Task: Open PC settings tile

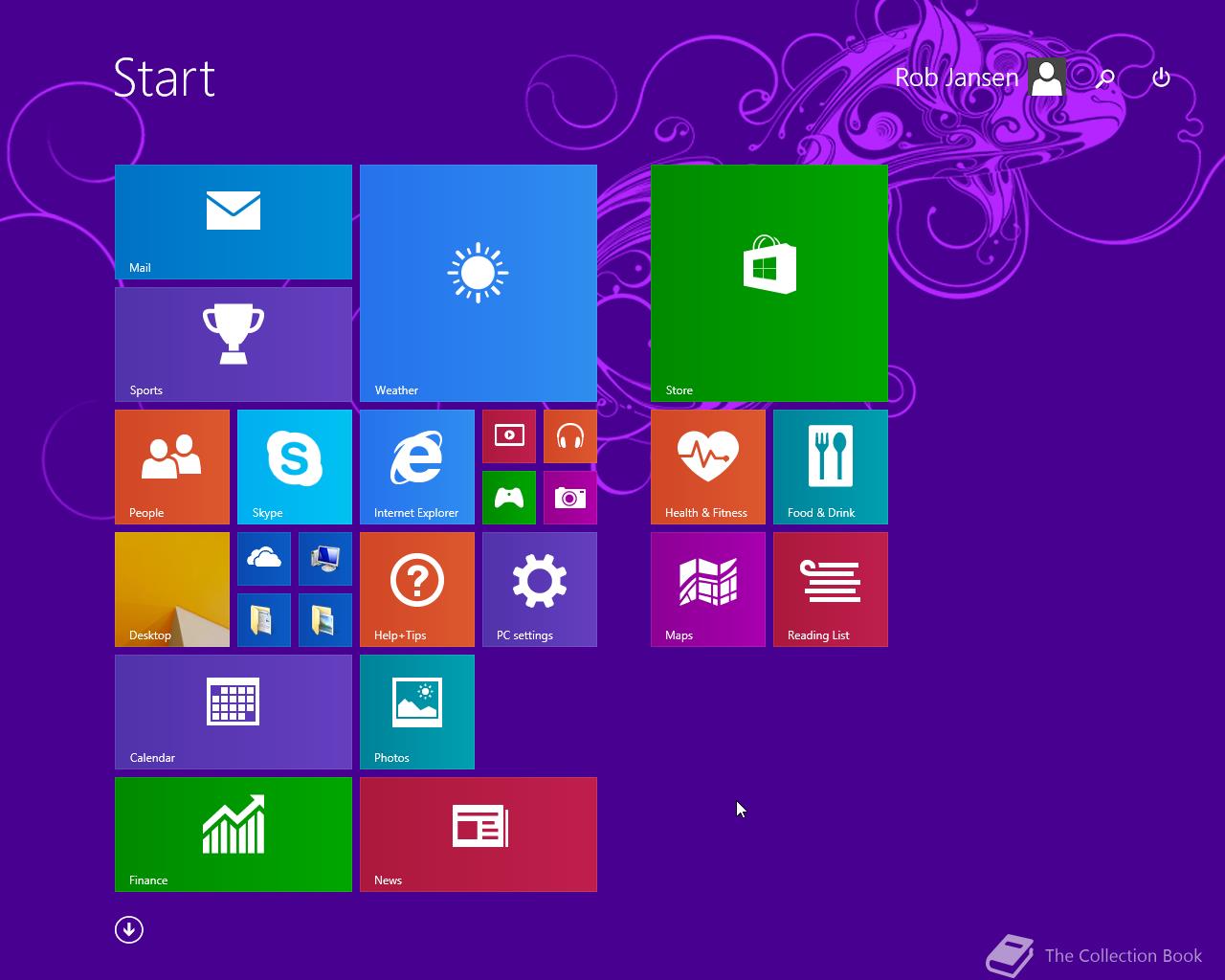Action: click(x=540, y=590)
